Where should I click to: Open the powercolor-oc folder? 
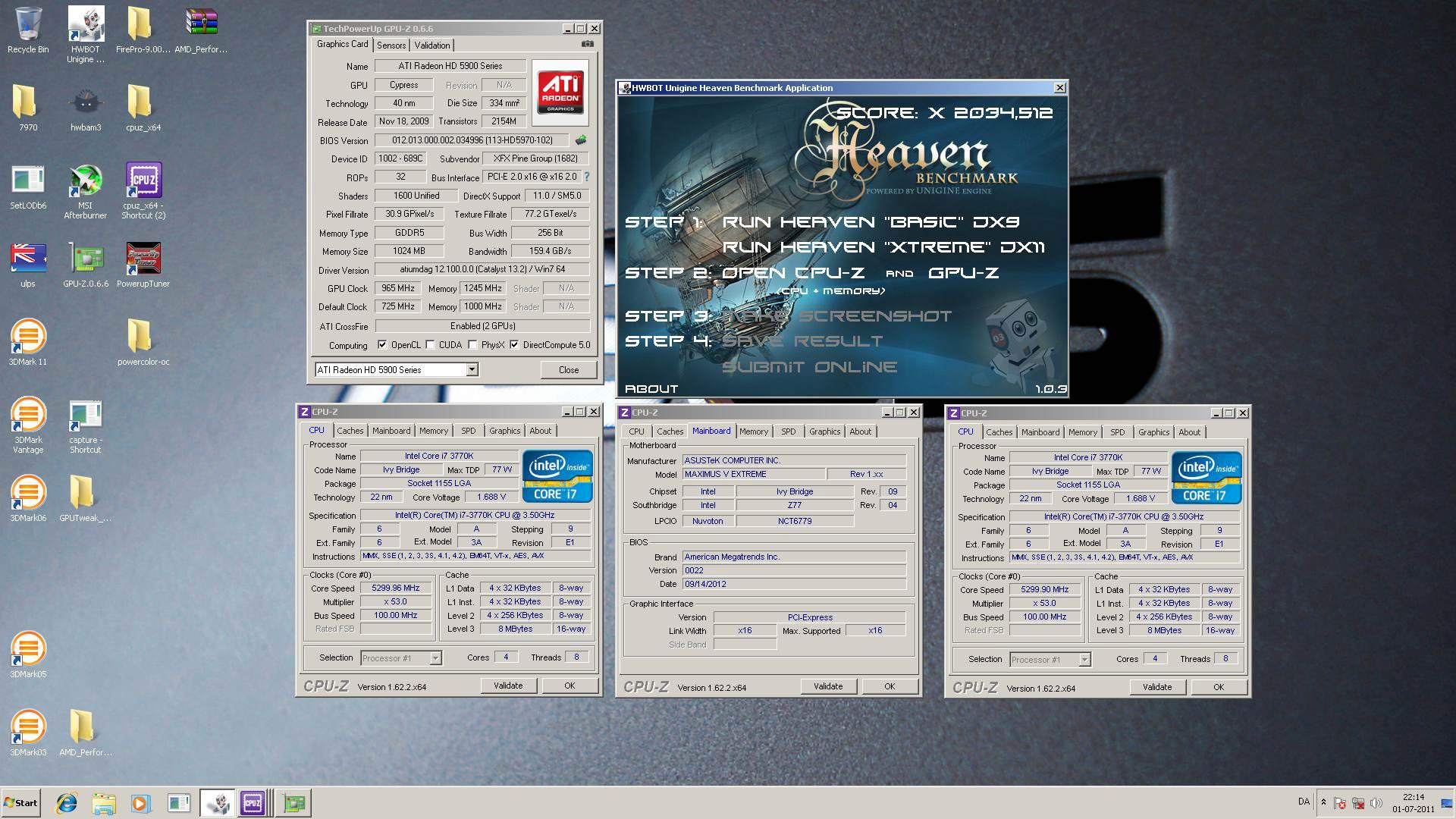coord(143,343)
